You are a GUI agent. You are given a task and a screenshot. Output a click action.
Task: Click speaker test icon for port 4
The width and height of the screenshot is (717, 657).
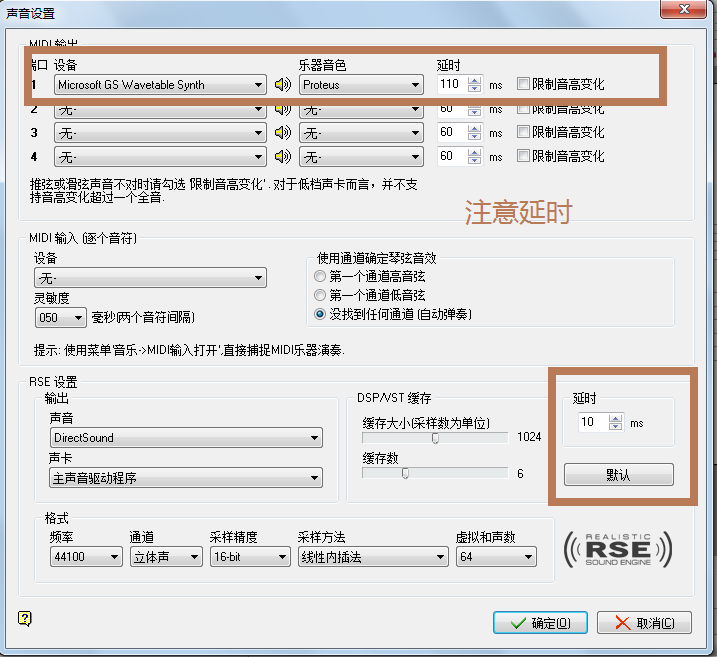[283, 156]
